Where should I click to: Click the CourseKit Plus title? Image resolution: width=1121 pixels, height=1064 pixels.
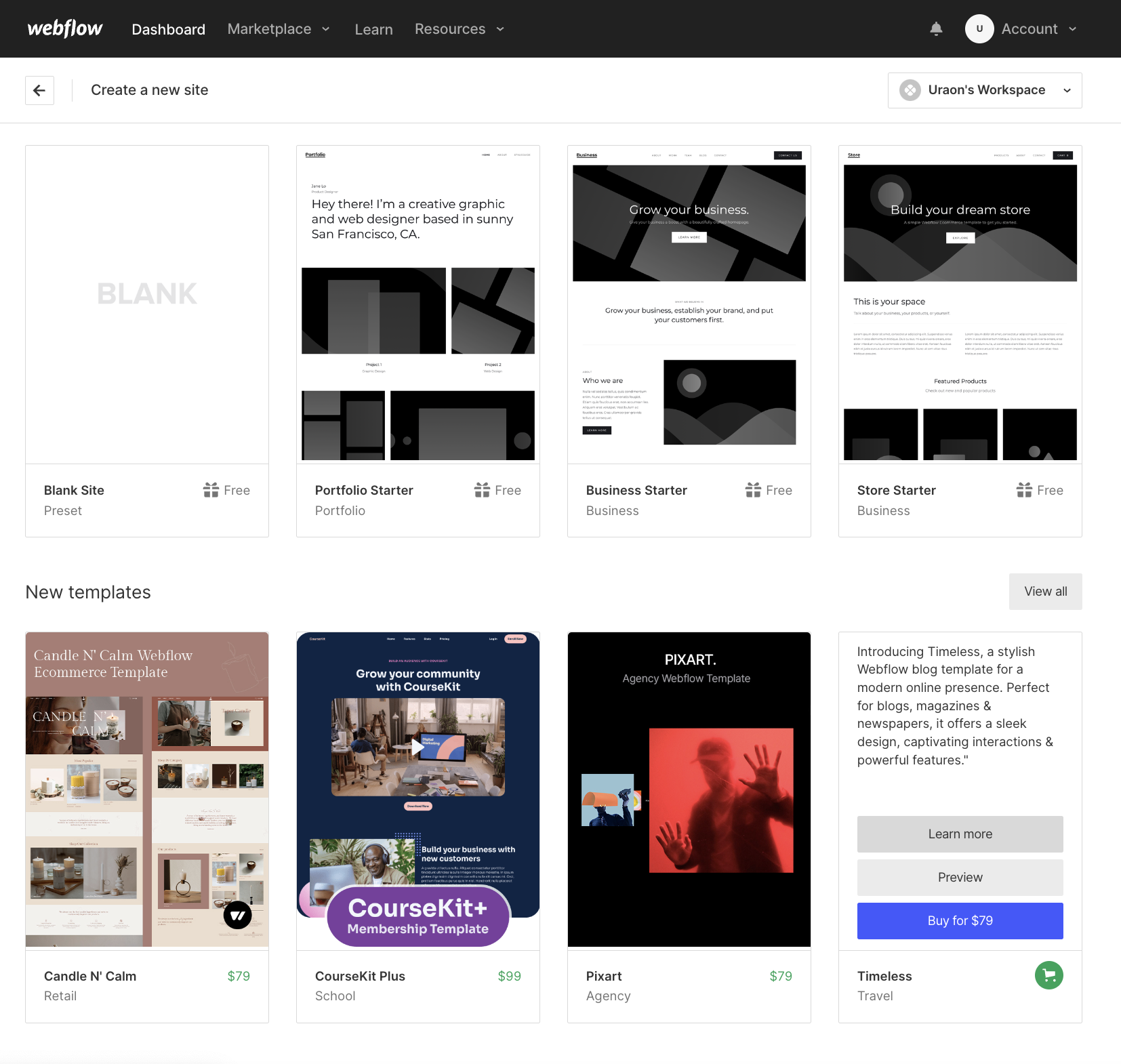(360, 976)
